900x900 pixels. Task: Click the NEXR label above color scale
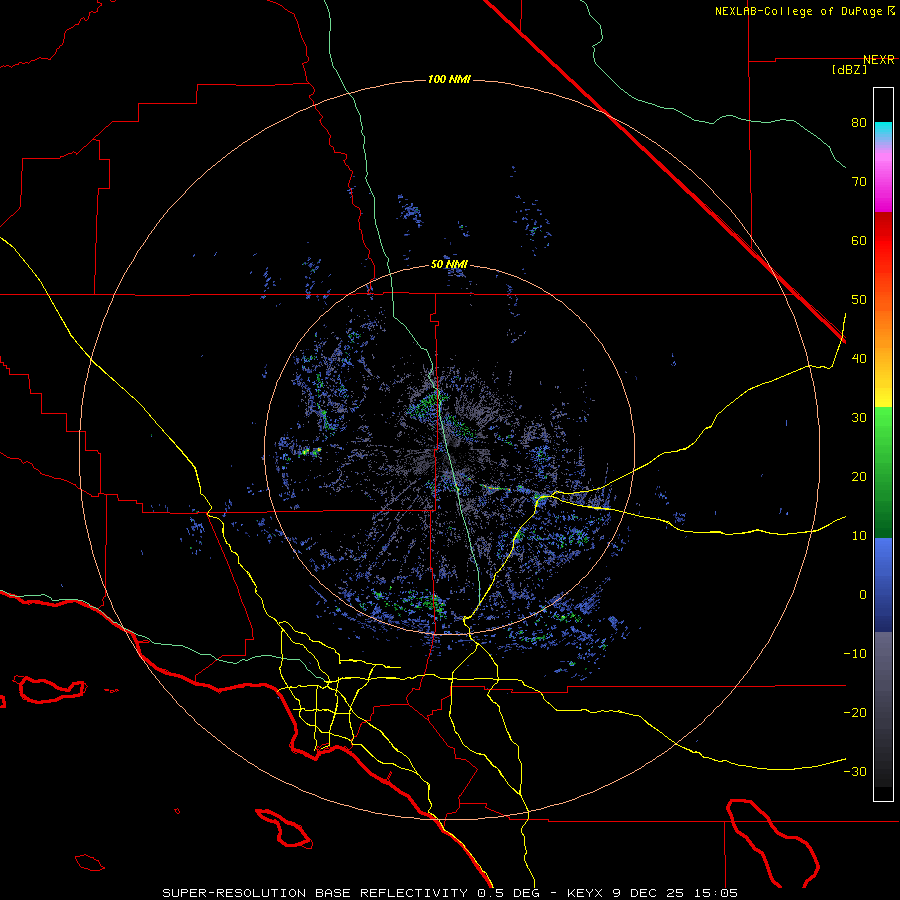[x=879, y=60]
